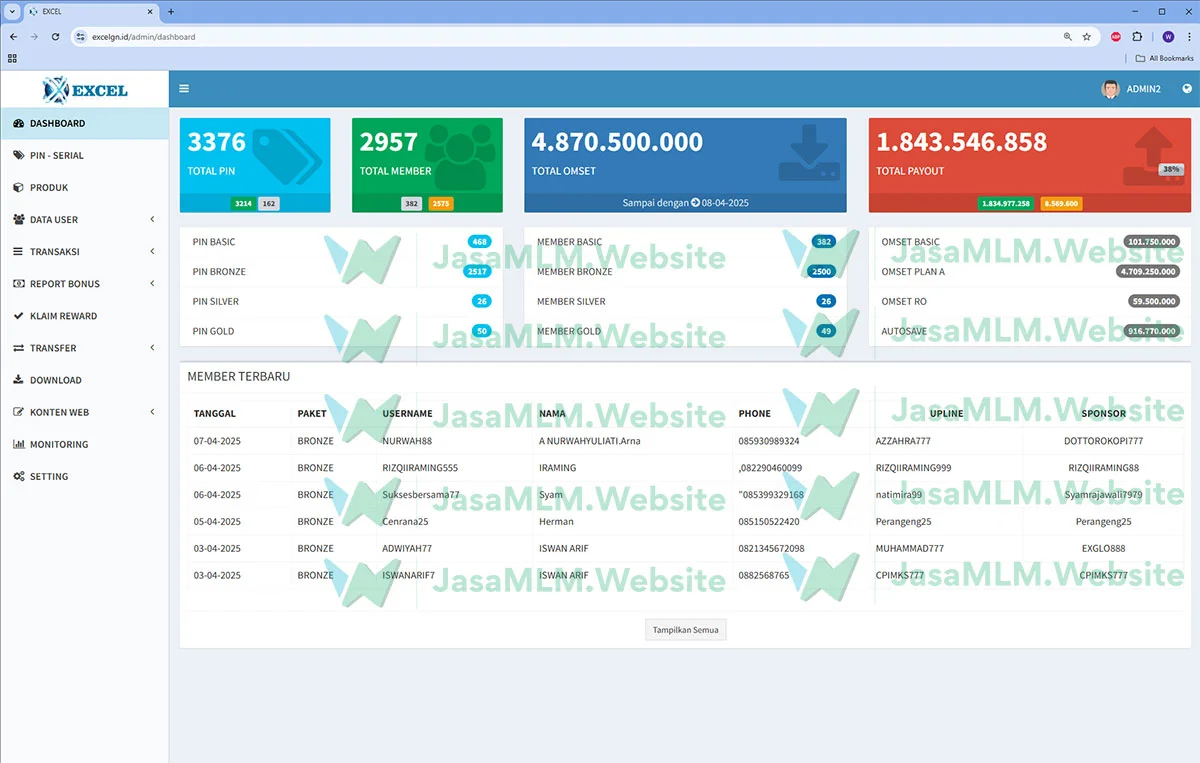Open a new browser tab
This screenshot has height=763, width=1200.
[x=171, y=11]
